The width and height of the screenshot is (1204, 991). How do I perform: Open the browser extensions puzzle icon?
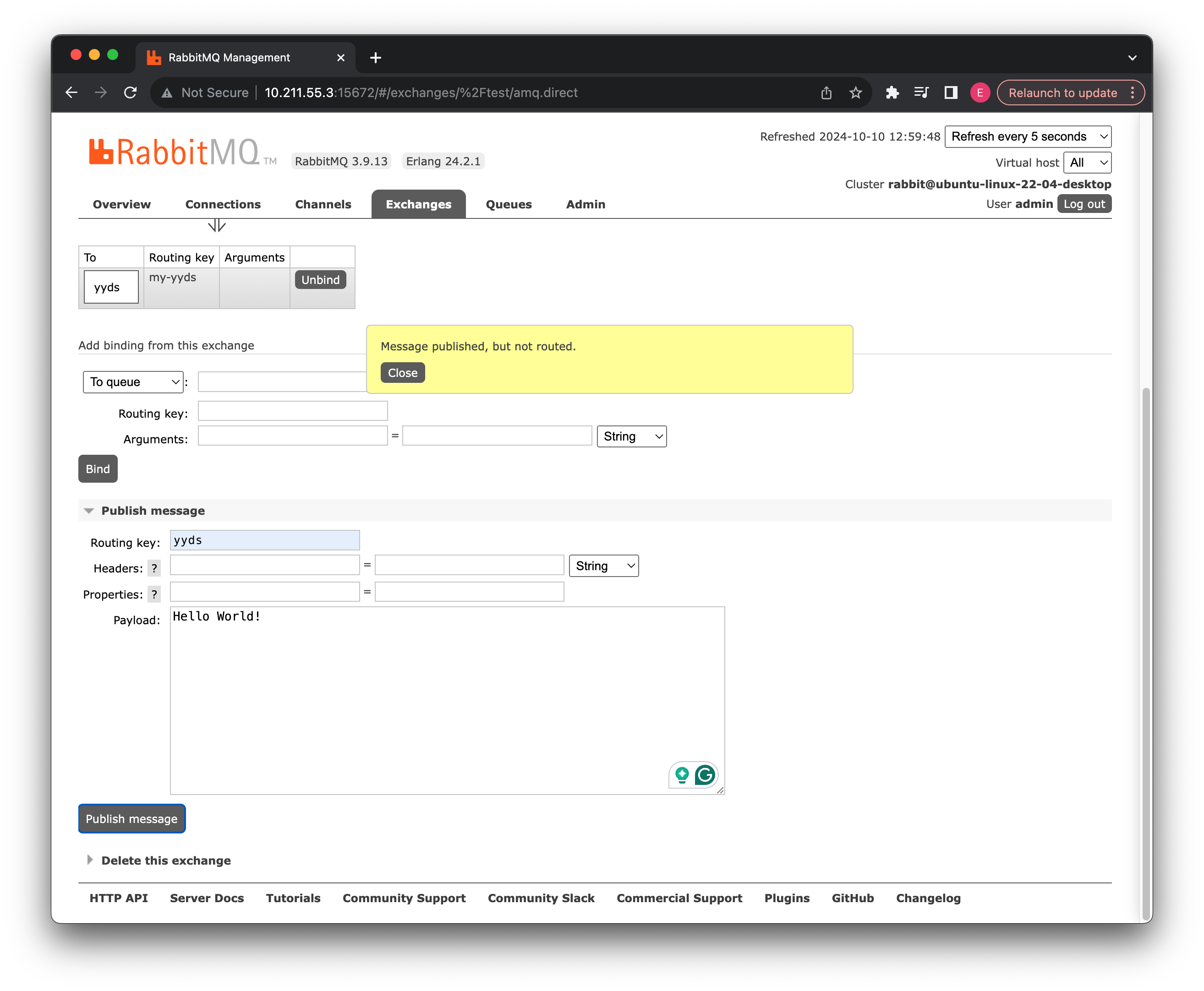tap(892, 93)
